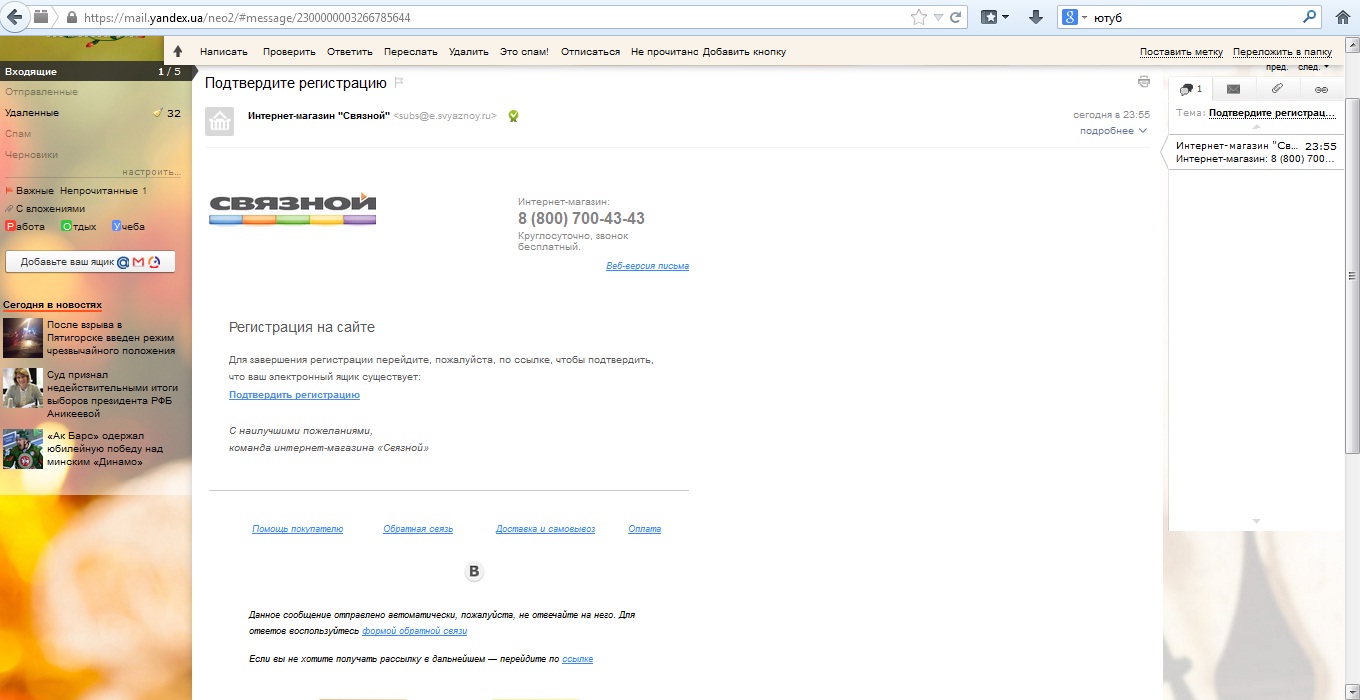Open the envelope tab in side panel

pyautogui.click(x=1233, y=89)
